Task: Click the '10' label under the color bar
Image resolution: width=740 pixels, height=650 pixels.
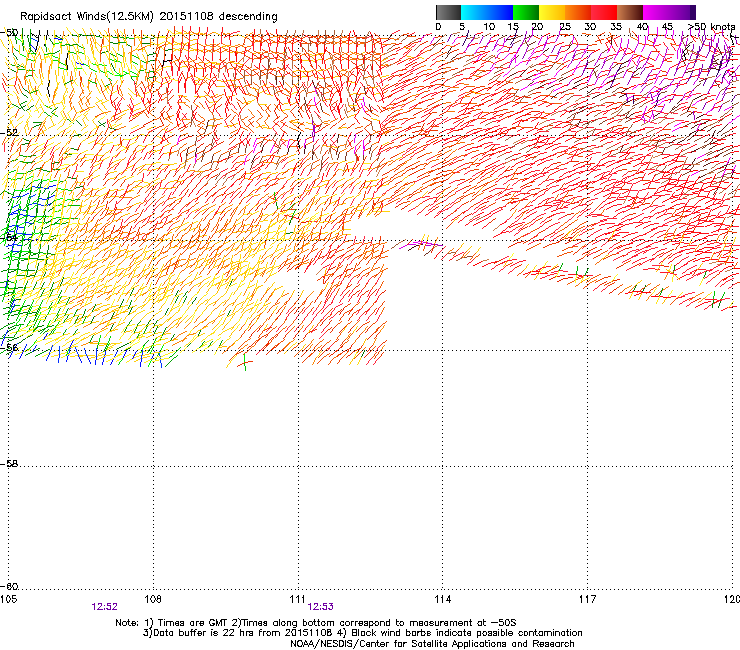Action: pyautogui.click(x=489, y=27)
